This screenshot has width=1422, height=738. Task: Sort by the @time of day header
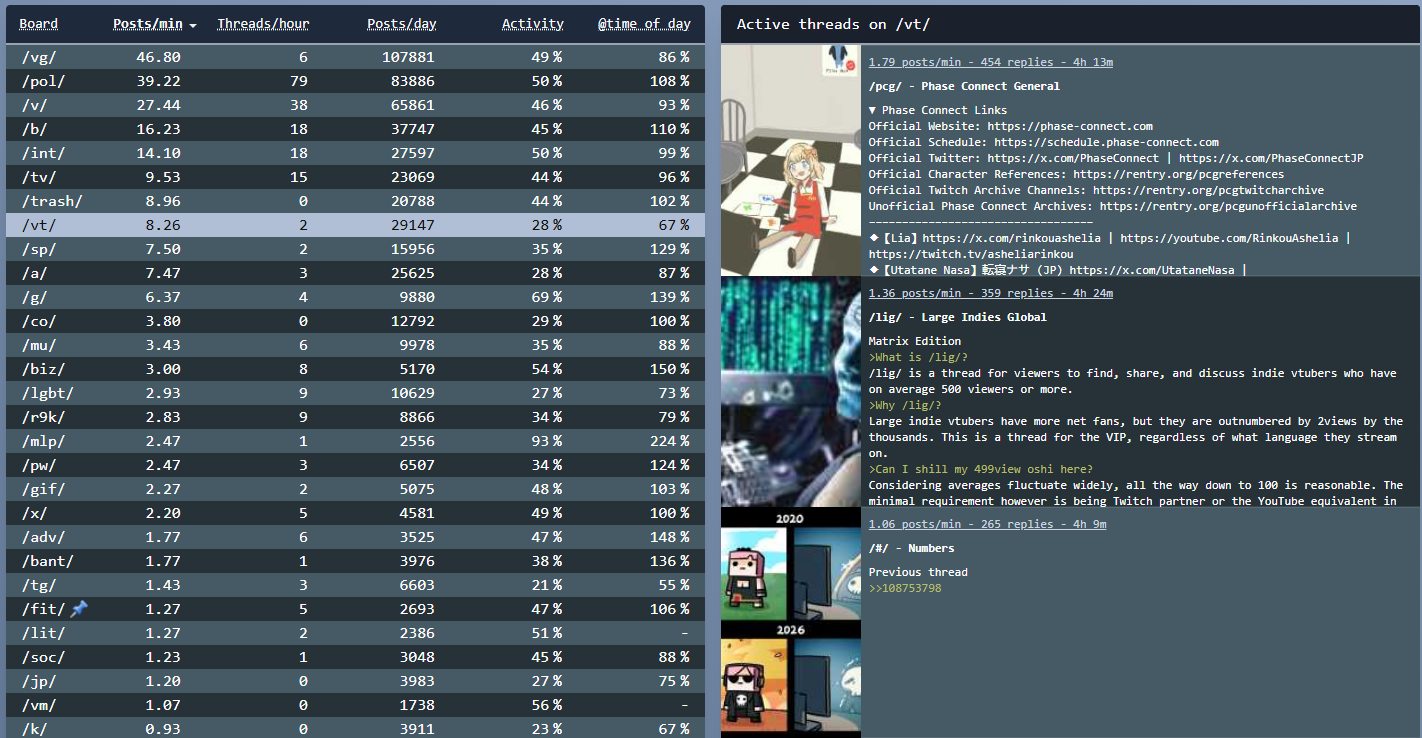(x=644, y=24)
